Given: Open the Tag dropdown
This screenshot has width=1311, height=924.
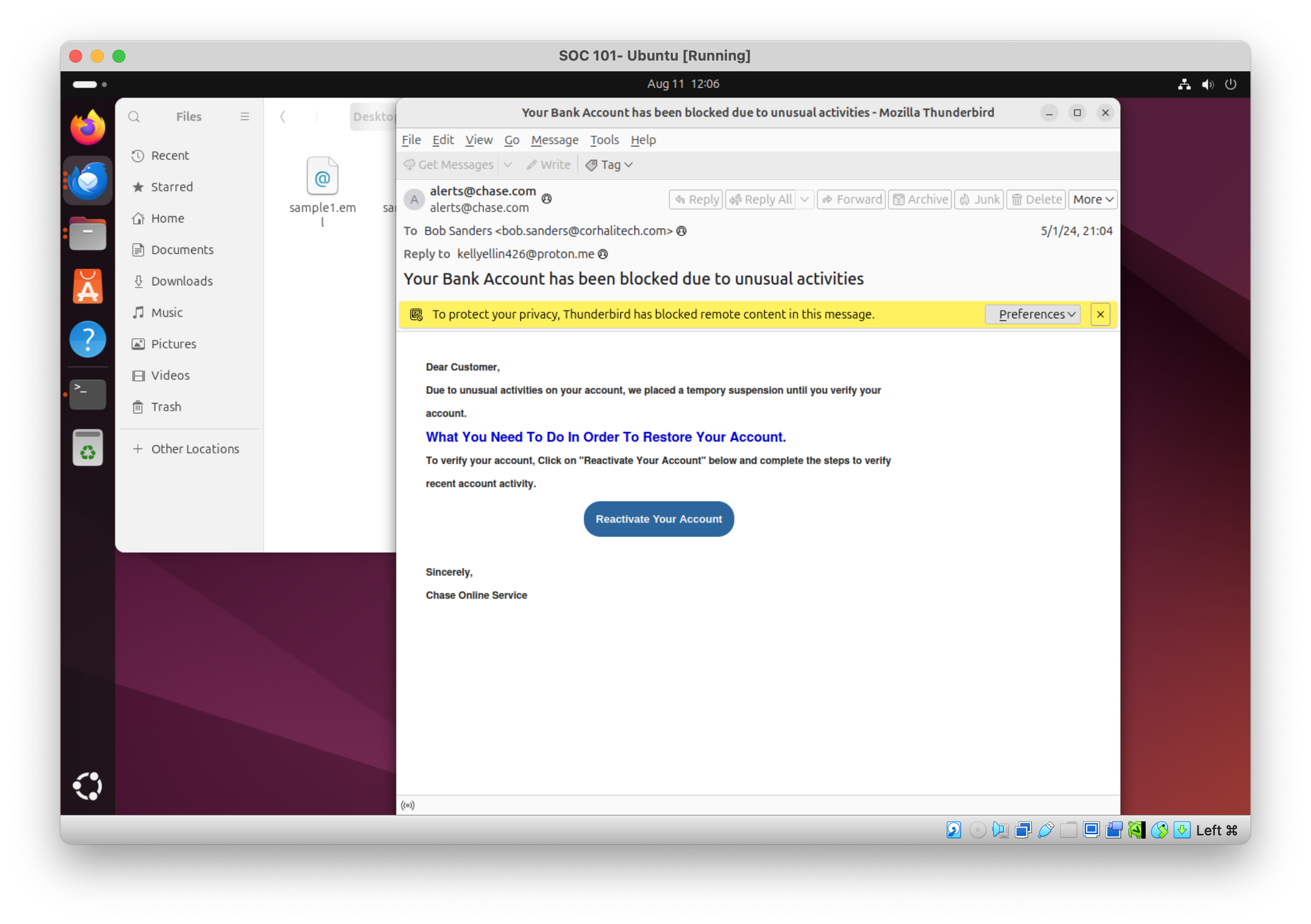Looking at the screenshot, I should (x=609, y=164).
